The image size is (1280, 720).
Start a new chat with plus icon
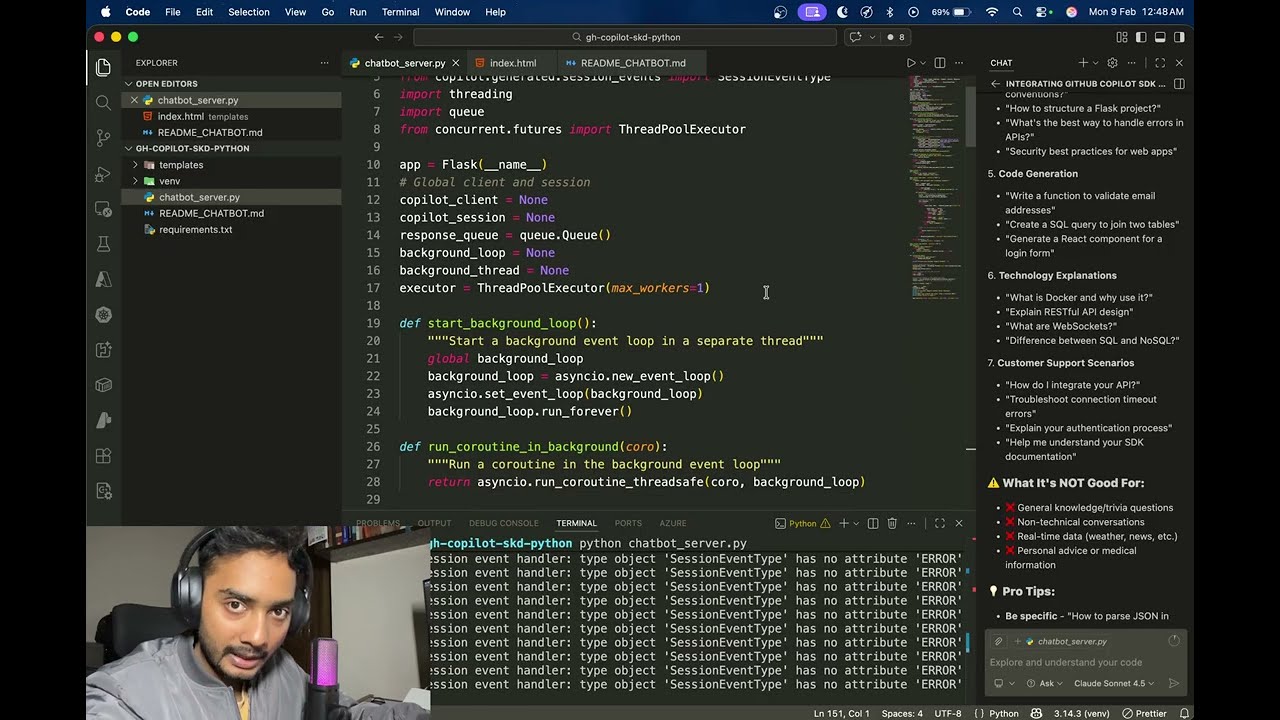pos(1082,63)
